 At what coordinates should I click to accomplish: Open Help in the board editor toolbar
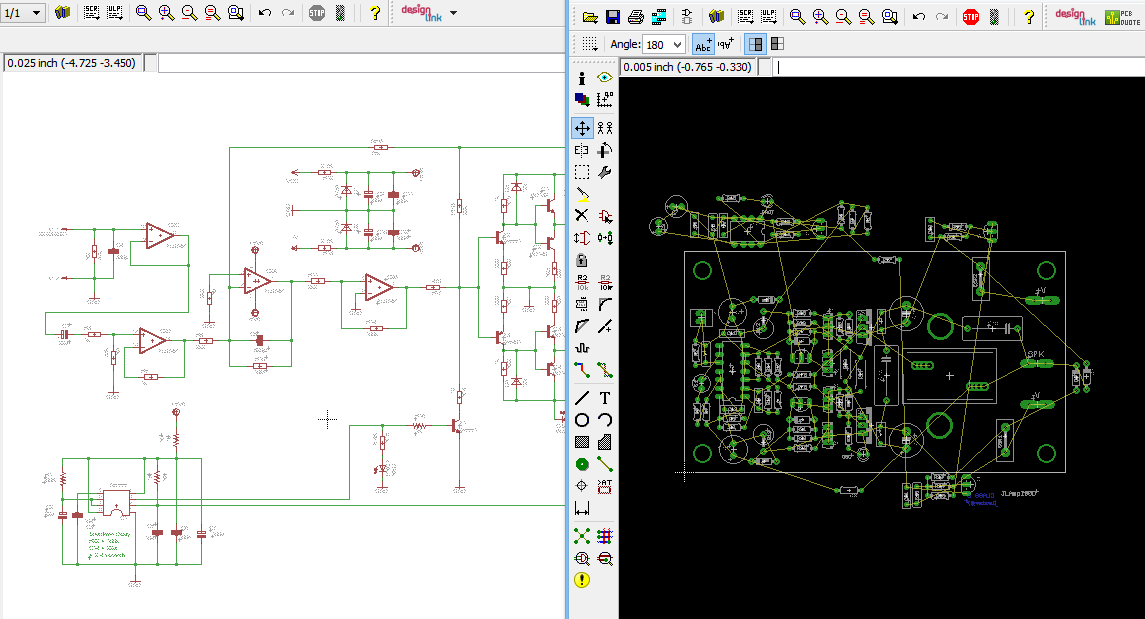click(x=1028, y=17)
